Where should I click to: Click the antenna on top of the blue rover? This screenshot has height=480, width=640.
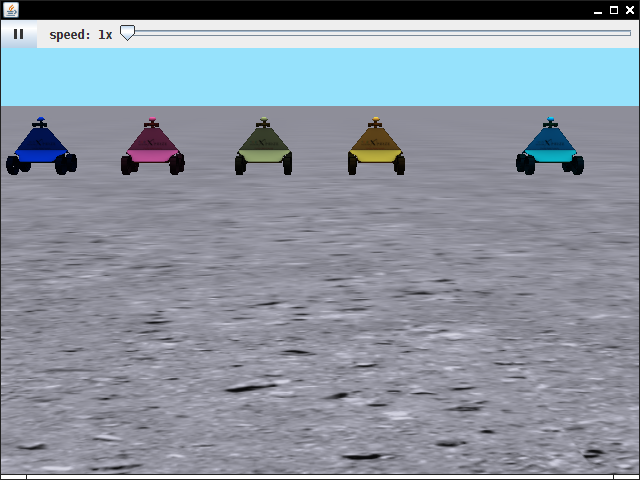(41, 121)
